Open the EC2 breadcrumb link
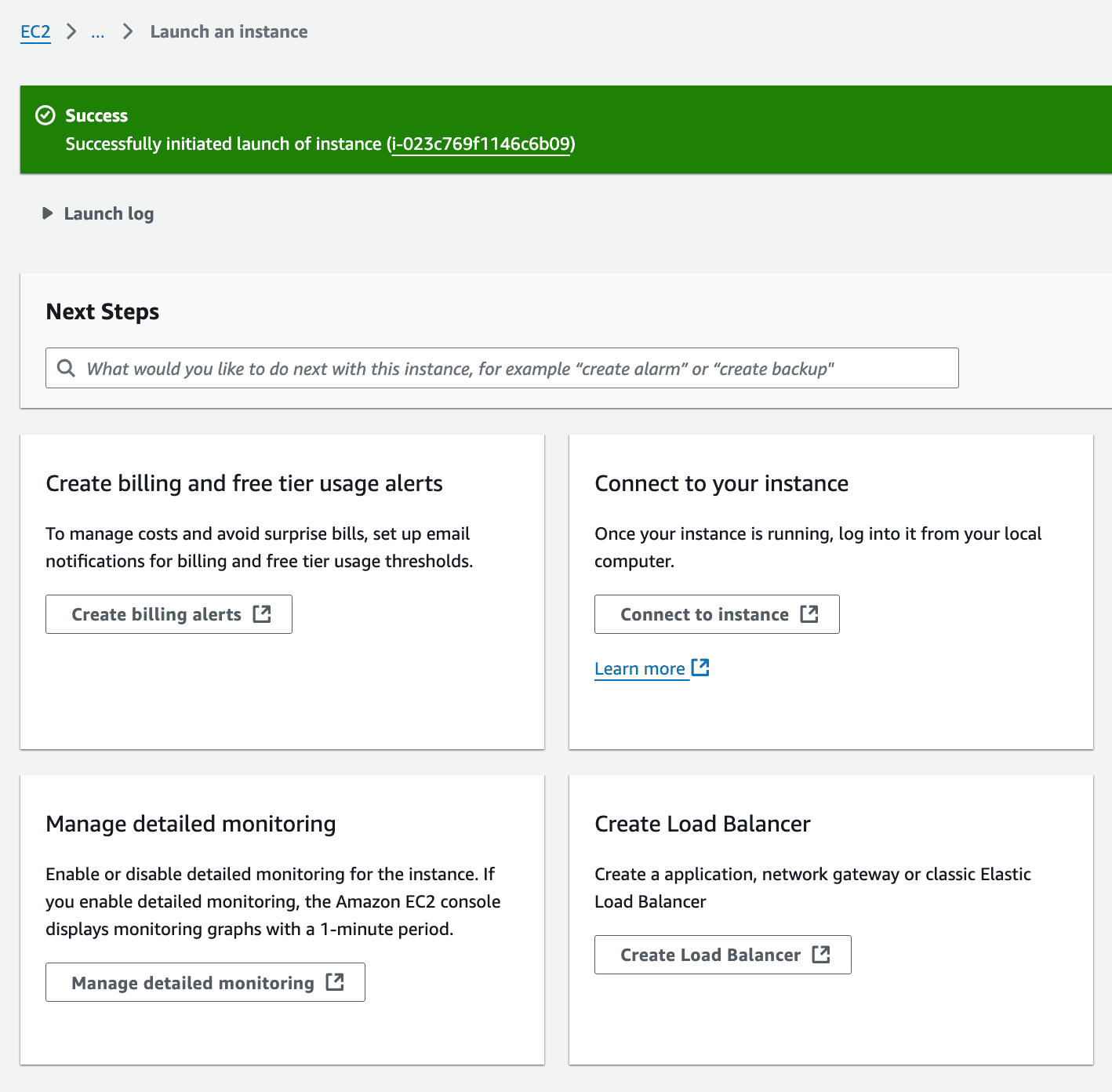 [x=35, y=32]
